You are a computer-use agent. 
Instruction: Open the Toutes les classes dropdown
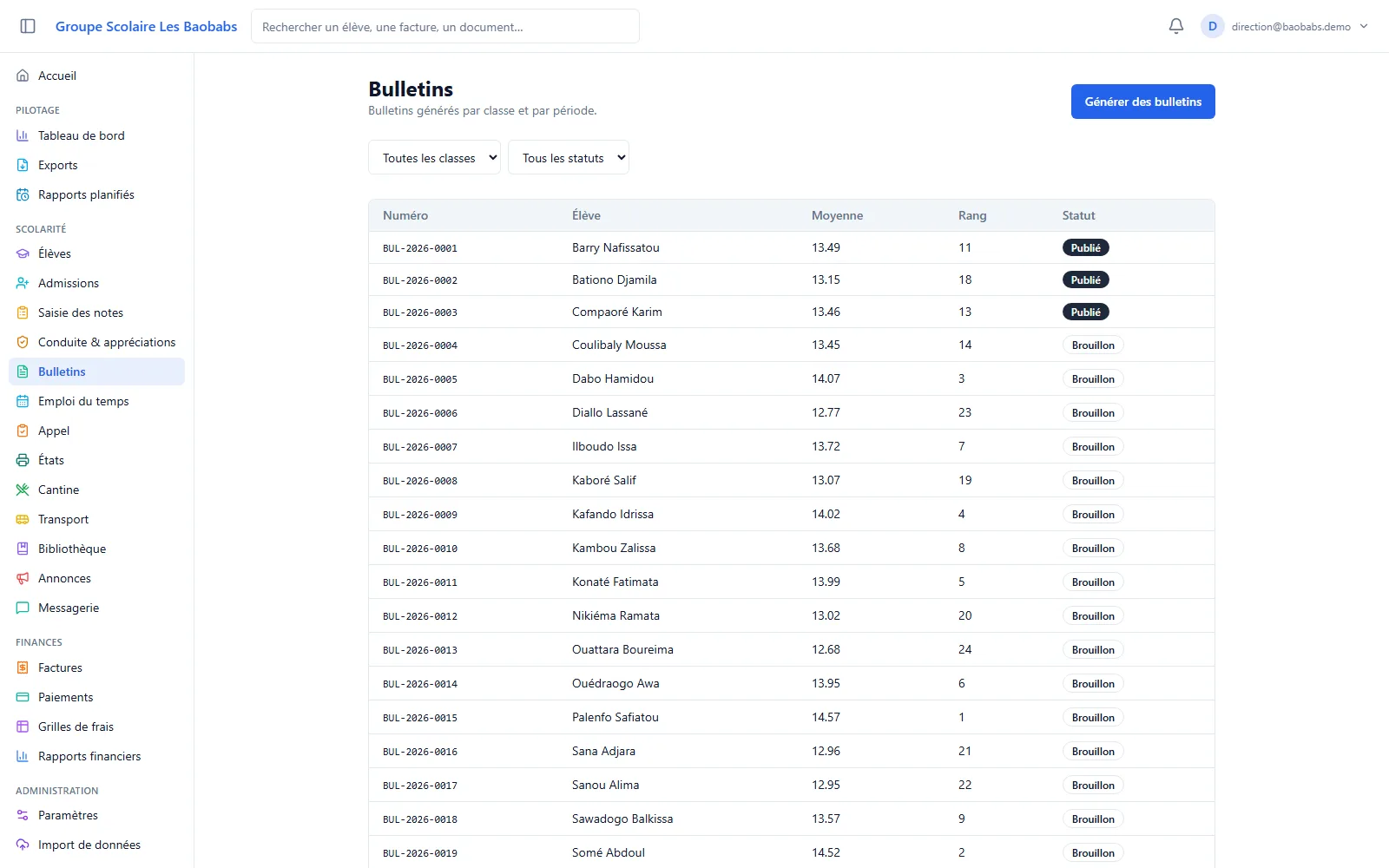[x=434, y=157]
